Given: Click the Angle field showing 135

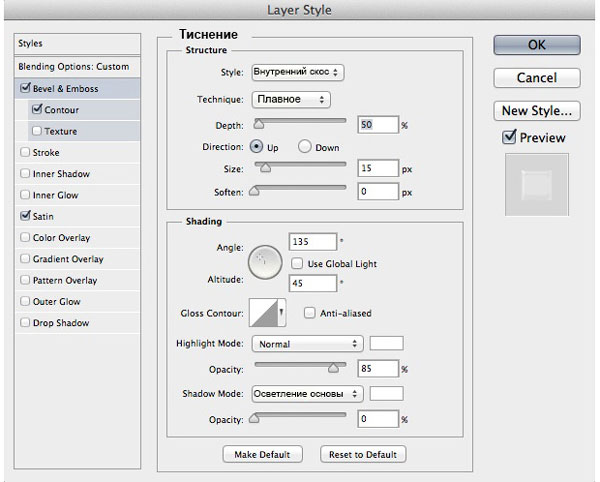Looking at the screenshot, I should point(313,242).
